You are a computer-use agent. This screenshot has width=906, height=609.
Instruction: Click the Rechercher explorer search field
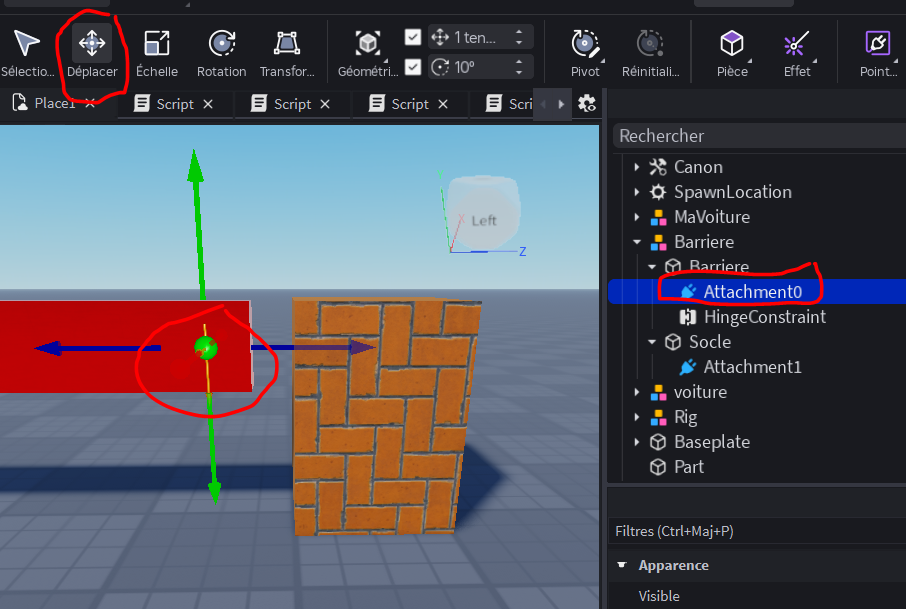pyautogui.click(x=758, y=136)
